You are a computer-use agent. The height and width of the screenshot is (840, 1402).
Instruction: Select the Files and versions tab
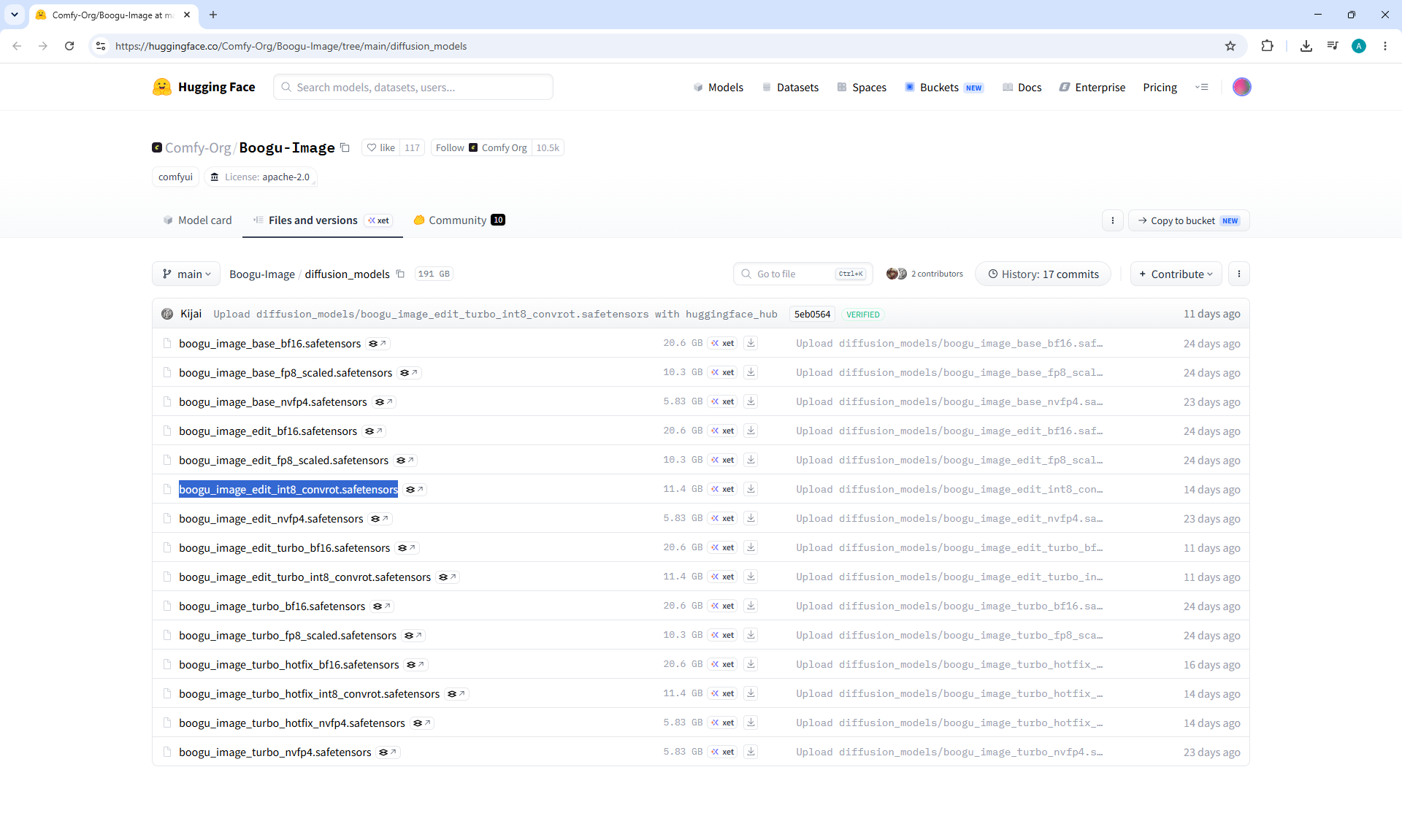(x=323, y=220)
